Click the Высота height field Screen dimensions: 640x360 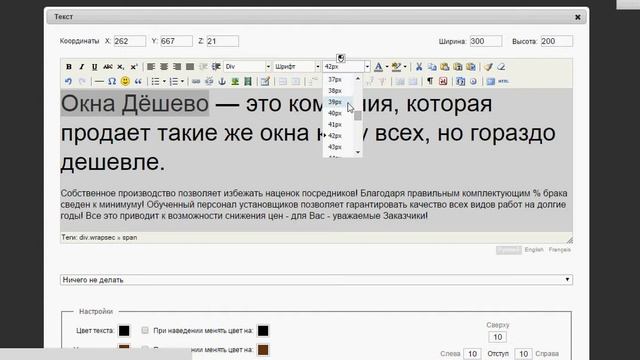pyautogui.click(x=557, y=41)
